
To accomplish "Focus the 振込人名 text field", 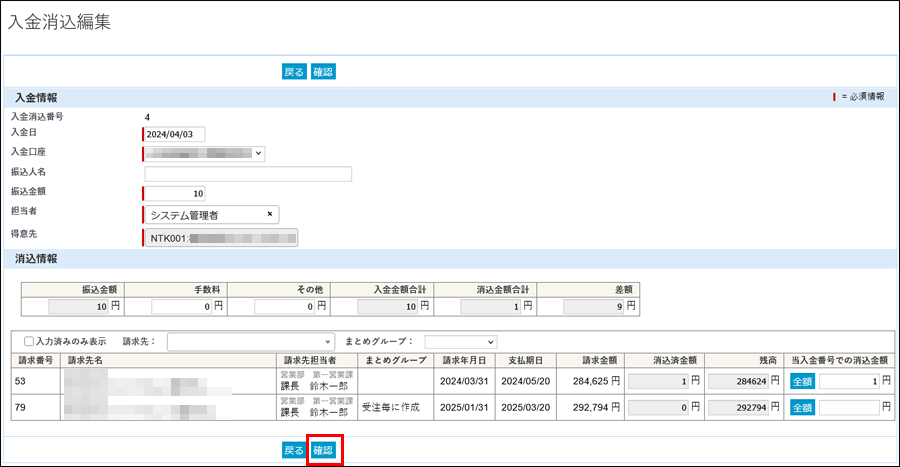I will point(248,174).
